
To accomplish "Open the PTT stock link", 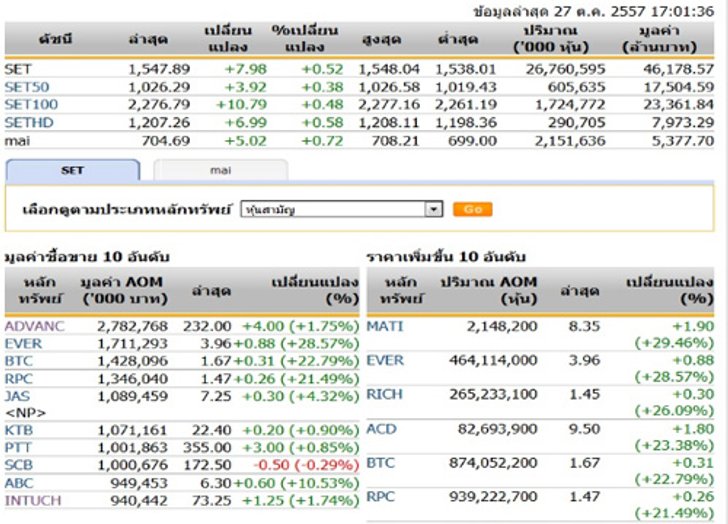I will point(18,447).
